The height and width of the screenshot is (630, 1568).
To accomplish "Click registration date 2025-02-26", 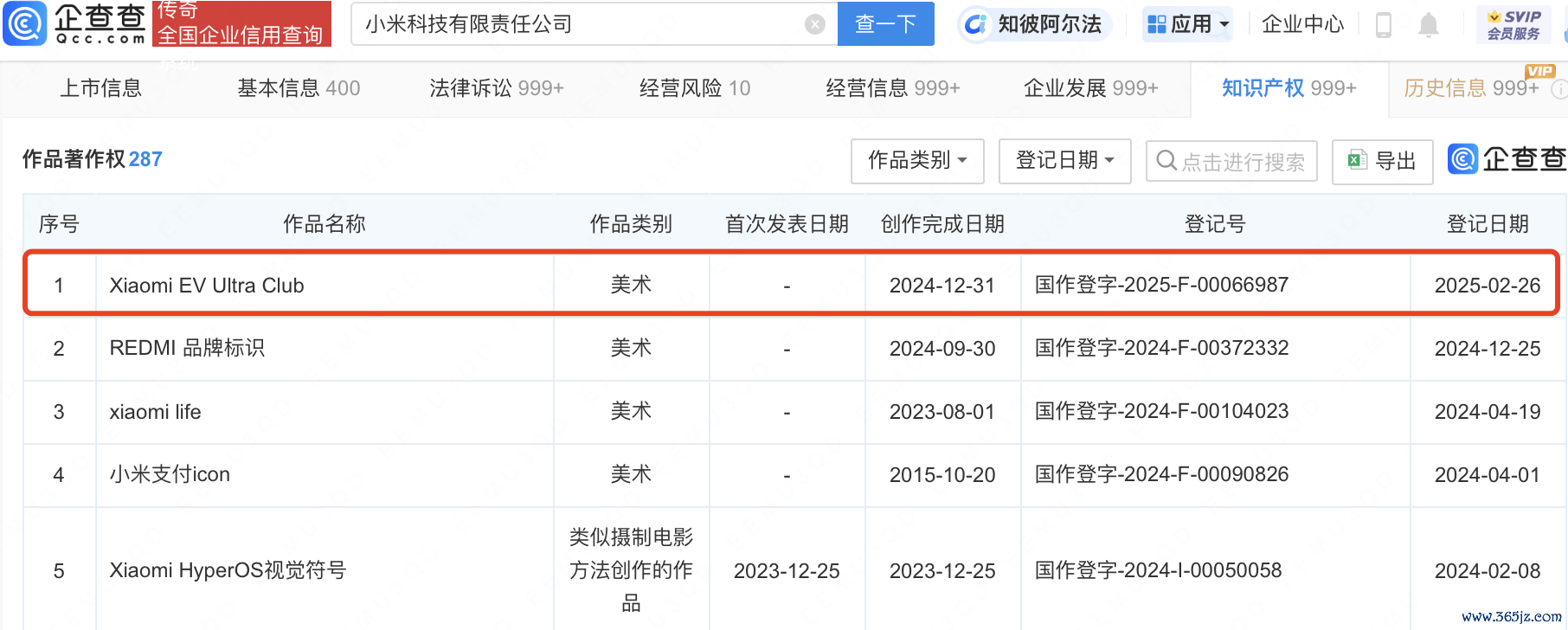I will 1488,286.
